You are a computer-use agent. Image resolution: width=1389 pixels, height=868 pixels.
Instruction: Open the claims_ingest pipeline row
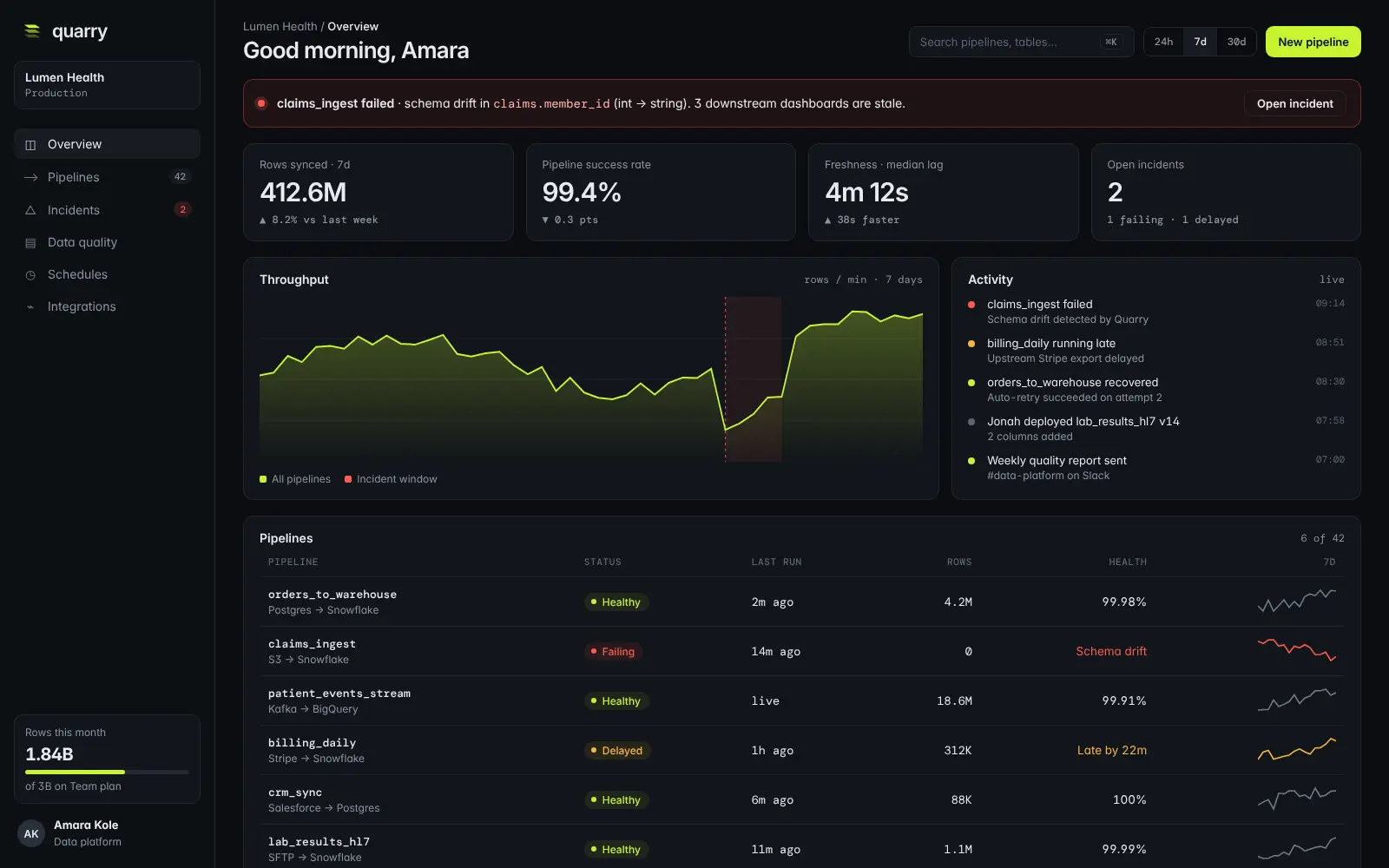coord(801,651)
